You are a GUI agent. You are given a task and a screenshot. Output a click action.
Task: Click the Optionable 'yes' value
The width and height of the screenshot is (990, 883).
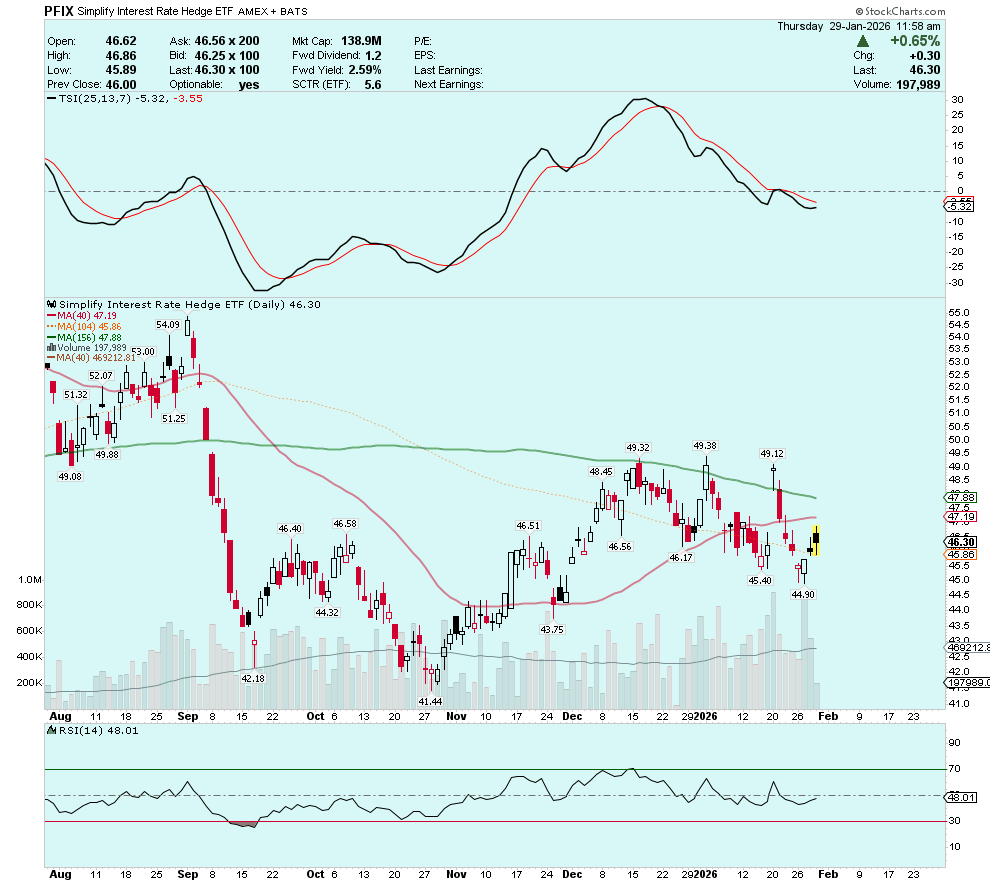click(x=249, y=85)
